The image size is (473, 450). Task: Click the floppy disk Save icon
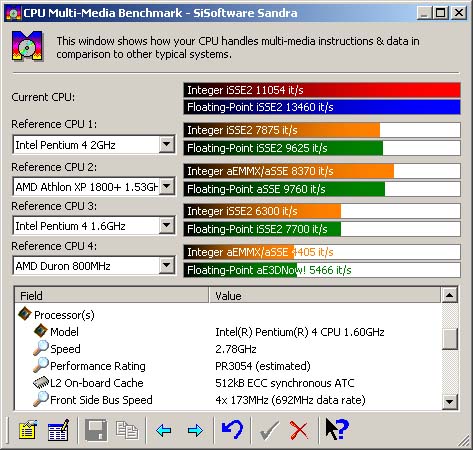[x=96, y=430]
